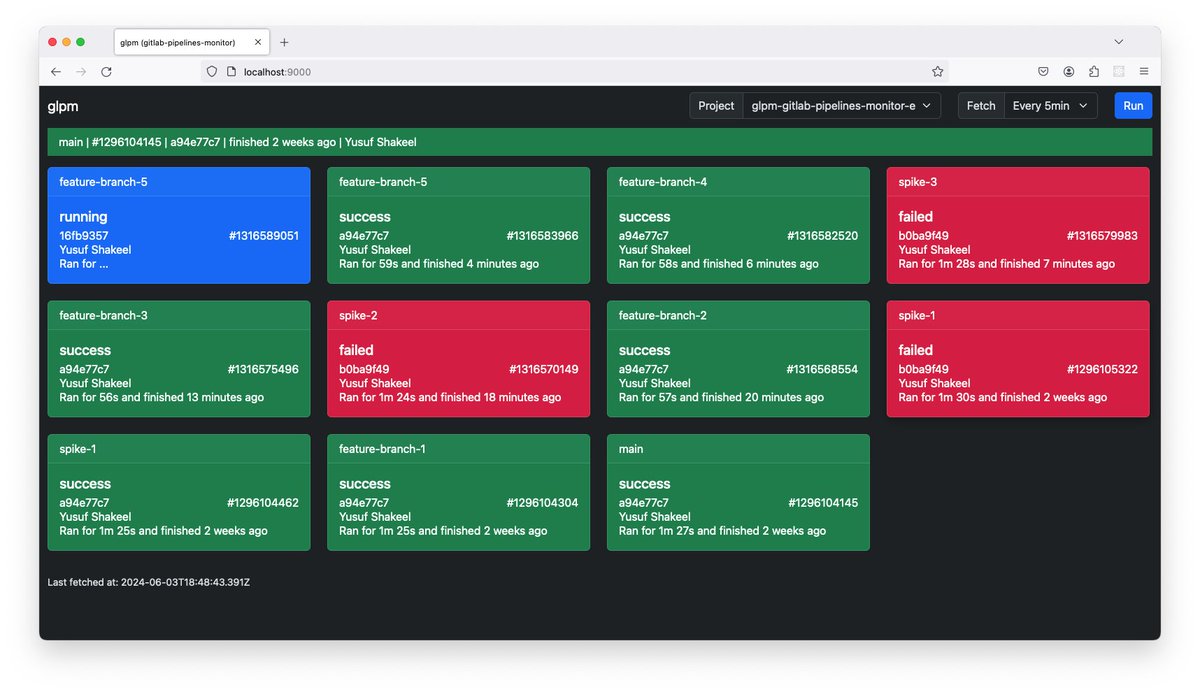Click the localhost:9000 address bar

pyautogui.click(x=575, y=72)
